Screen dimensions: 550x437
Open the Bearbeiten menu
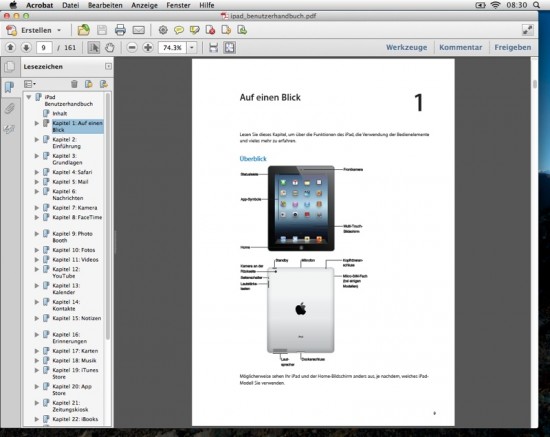point(105,5)
